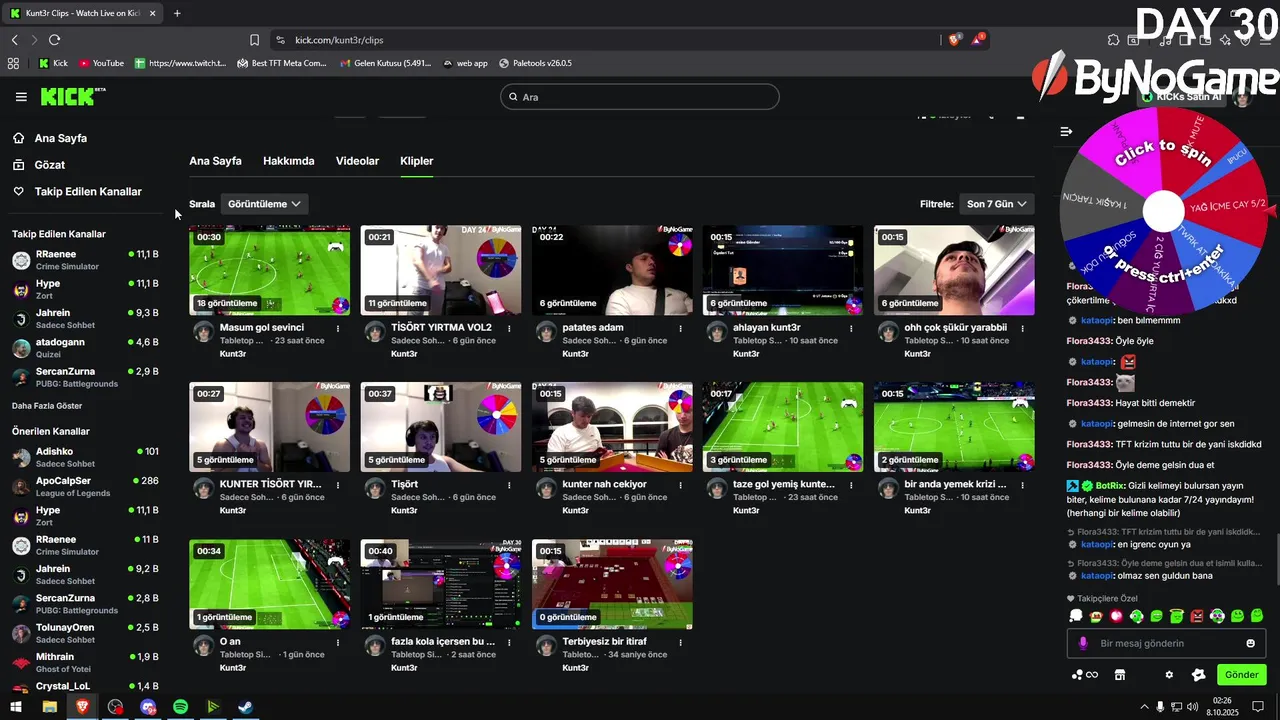Viewport: 1280px width, 720px height.
Task: Show hidden system tray icons chevron
Action: click(x=1144, y=707)
